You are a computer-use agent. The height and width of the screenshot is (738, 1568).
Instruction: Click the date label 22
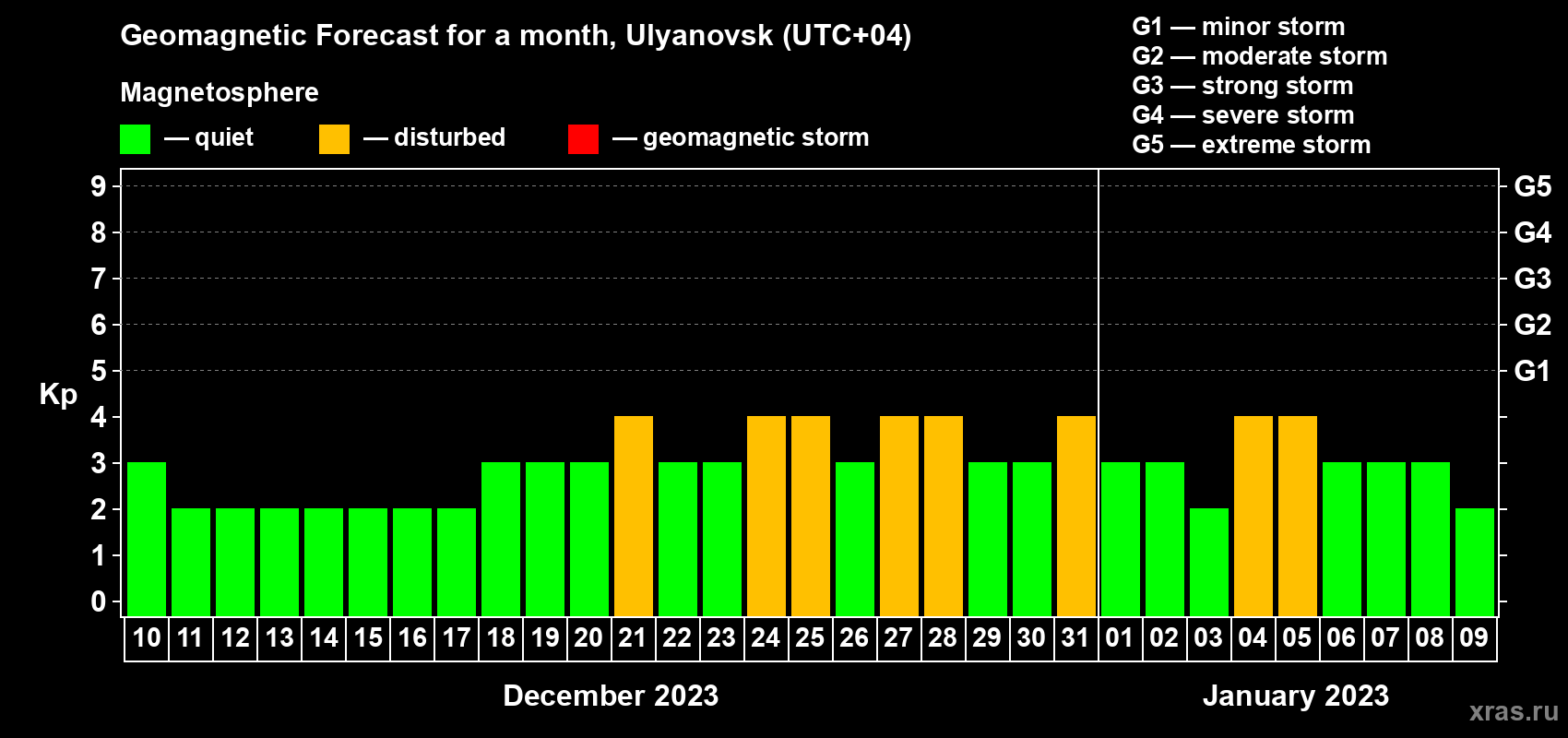coord(677,638)
